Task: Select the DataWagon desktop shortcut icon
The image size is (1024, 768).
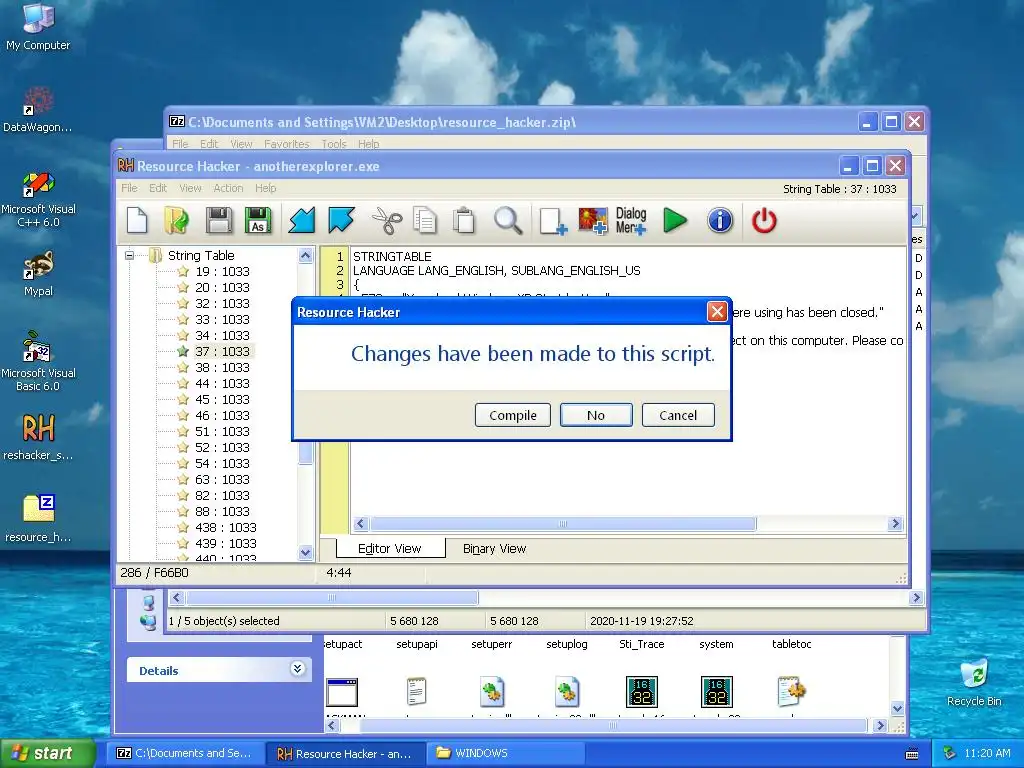Action: pyautogui.click(x=38, y=109)
